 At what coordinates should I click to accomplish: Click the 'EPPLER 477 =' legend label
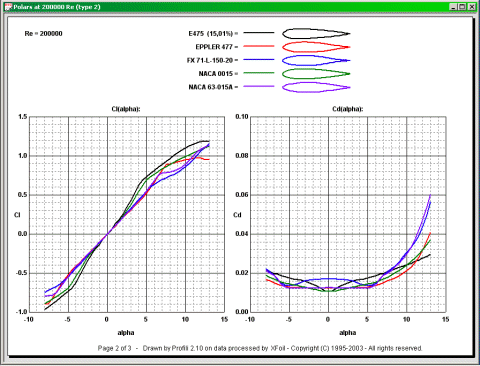(x=217, y=47)
